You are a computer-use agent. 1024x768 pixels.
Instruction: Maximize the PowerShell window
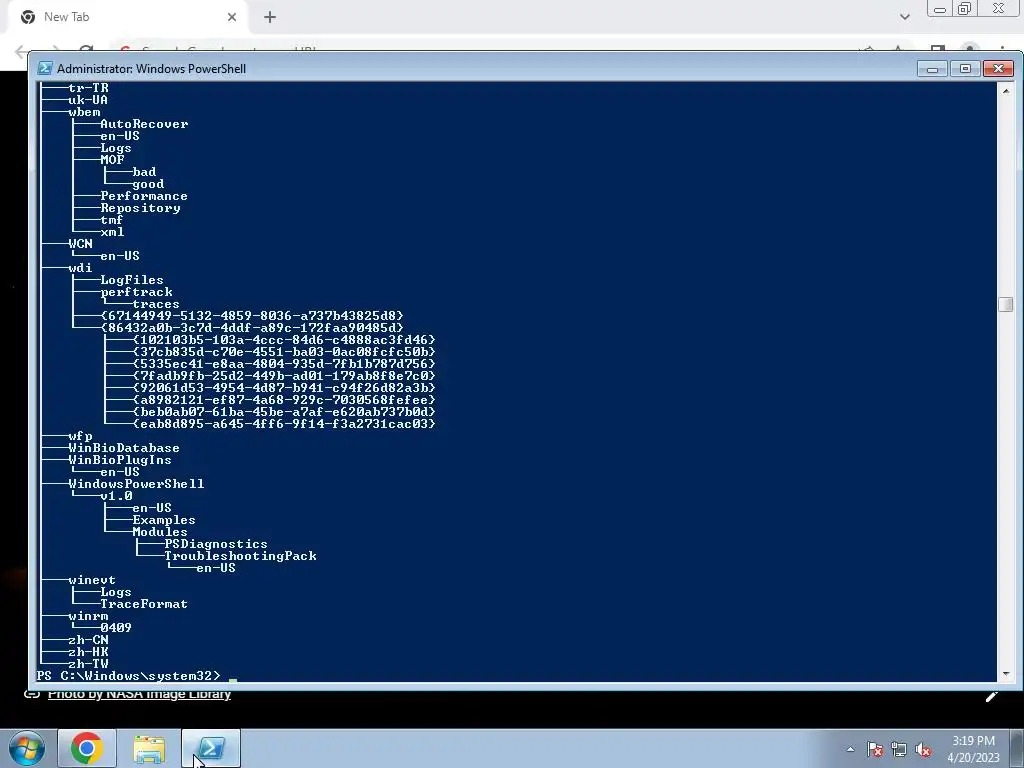[965, 69]
